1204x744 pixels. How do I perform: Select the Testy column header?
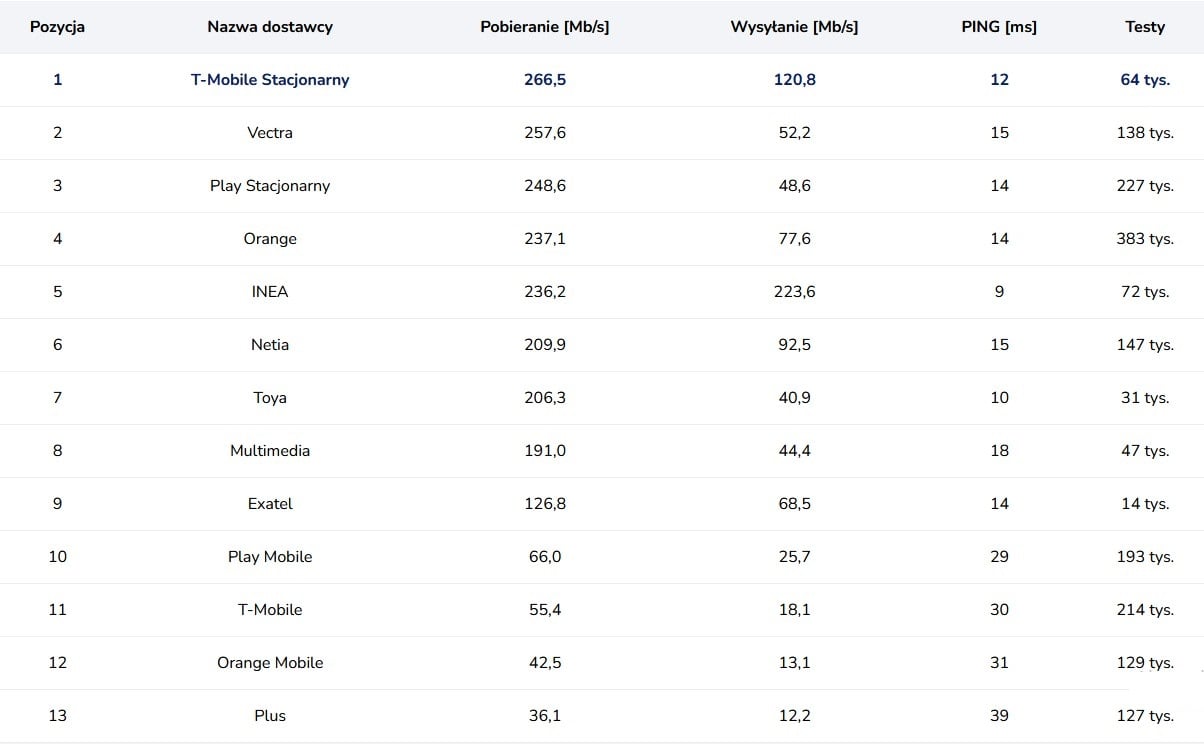coord(1145,27)
